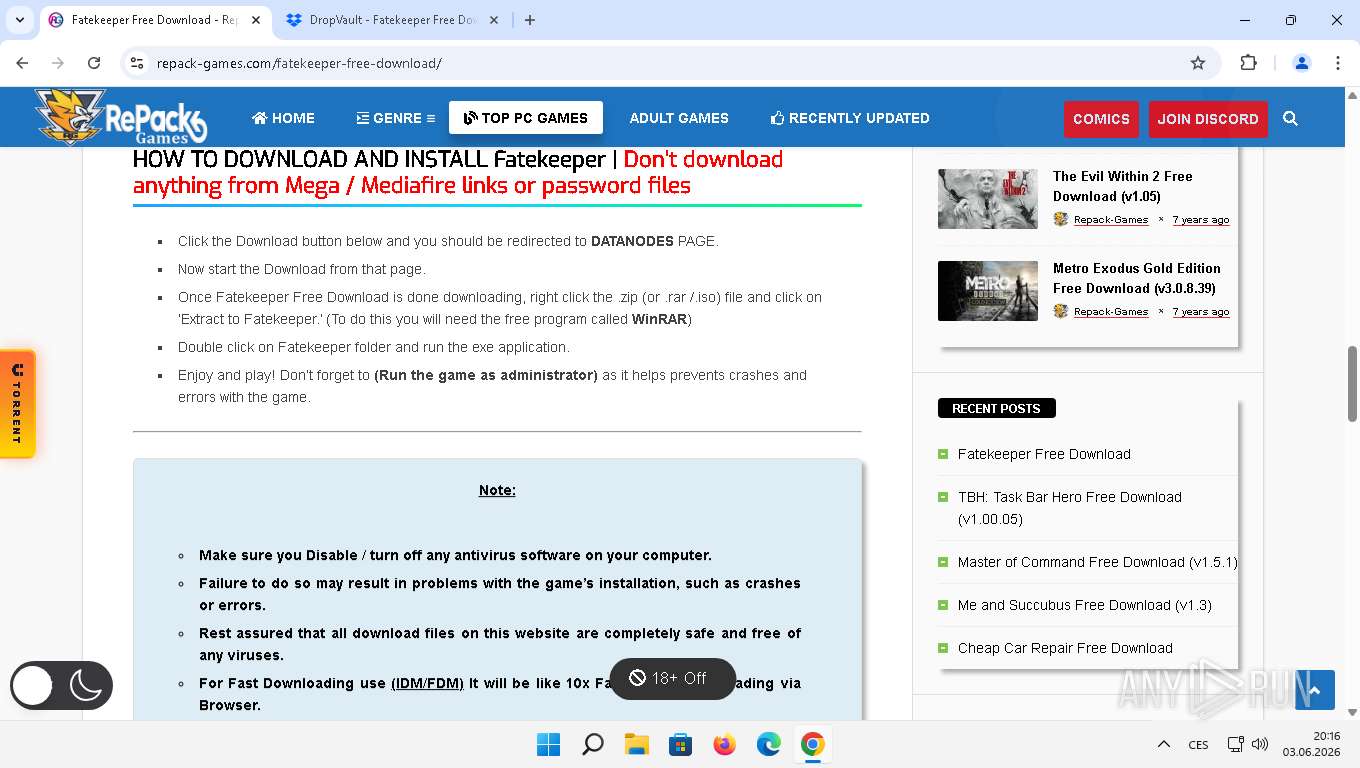Open Metro Exodus Gold Edition thumbnail
This screenshot has height=768, width=1360.
(x=988, y=291)
